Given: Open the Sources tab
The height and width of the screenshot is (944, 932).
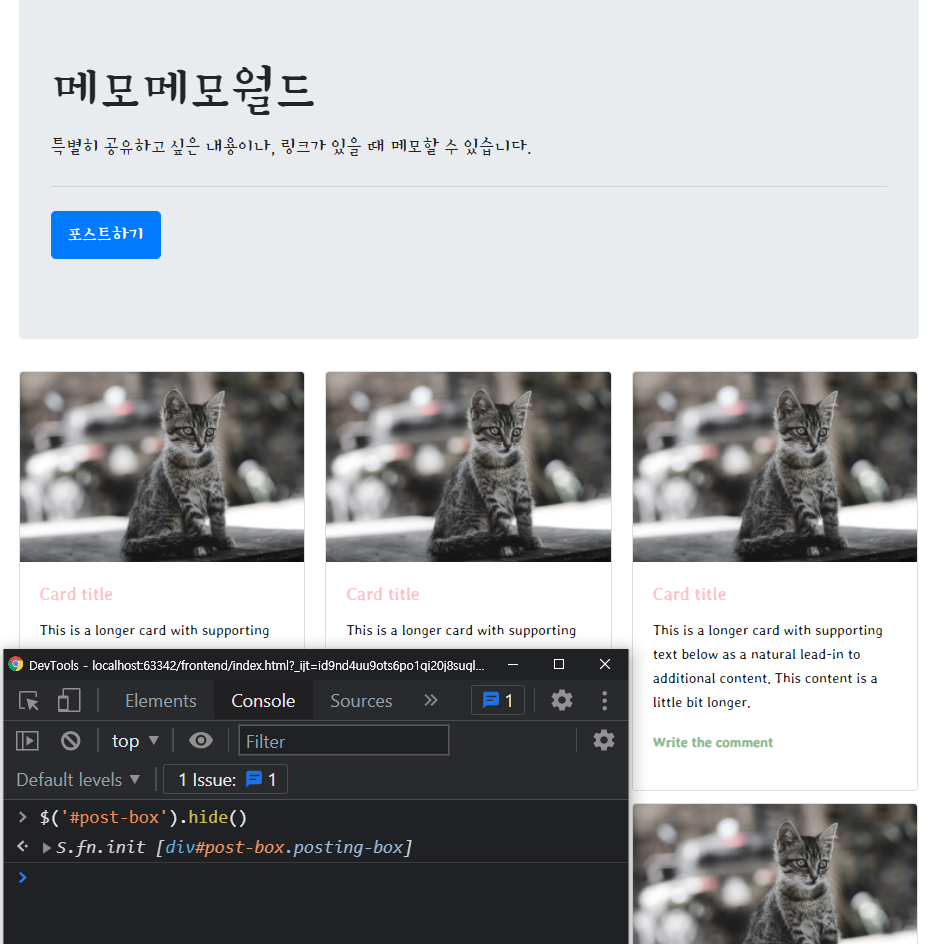Looking at the screenshot, I should coord(361,701).
